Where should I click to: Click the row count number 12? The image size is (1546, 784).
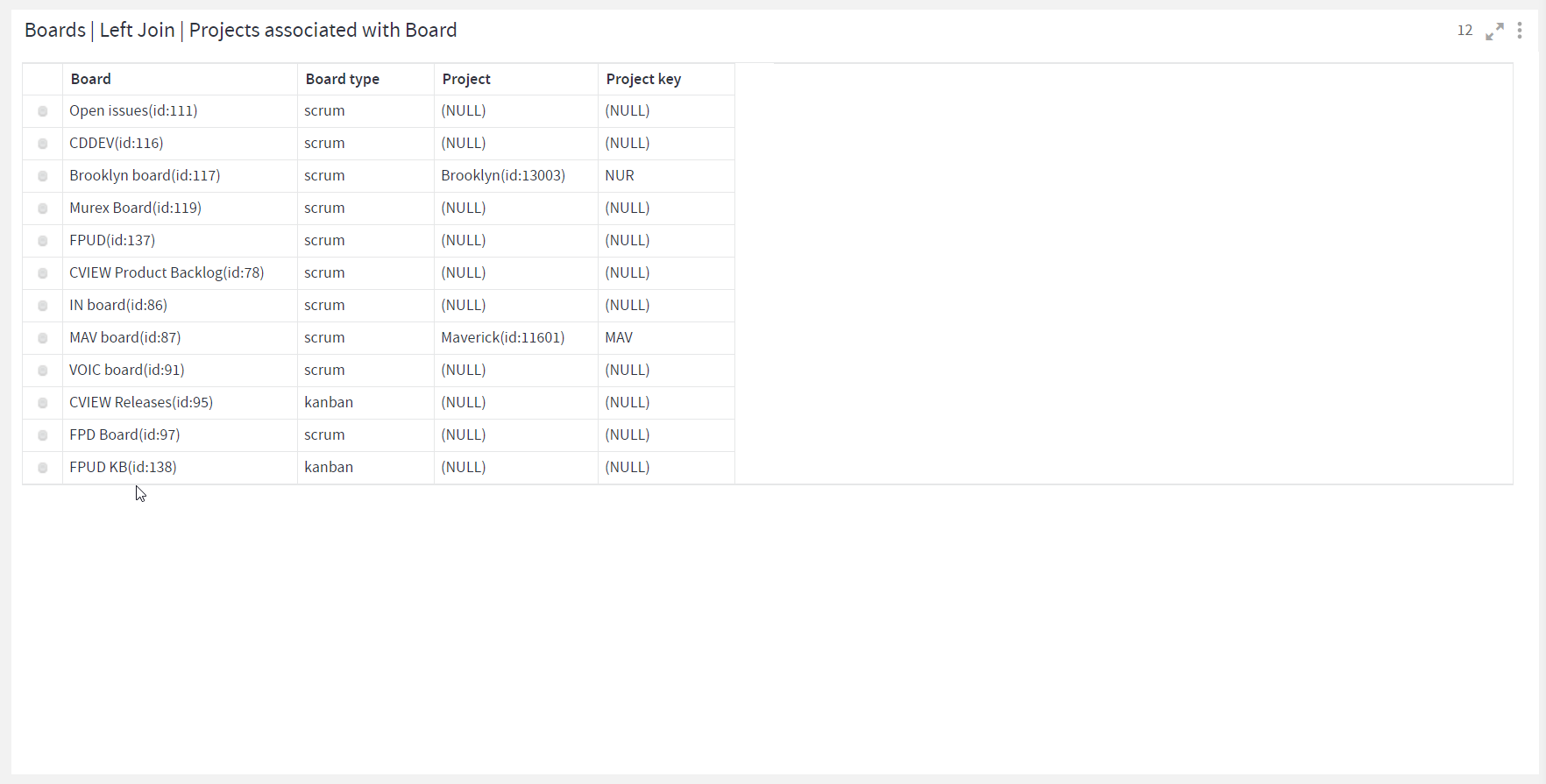(x=1464, y=31)
